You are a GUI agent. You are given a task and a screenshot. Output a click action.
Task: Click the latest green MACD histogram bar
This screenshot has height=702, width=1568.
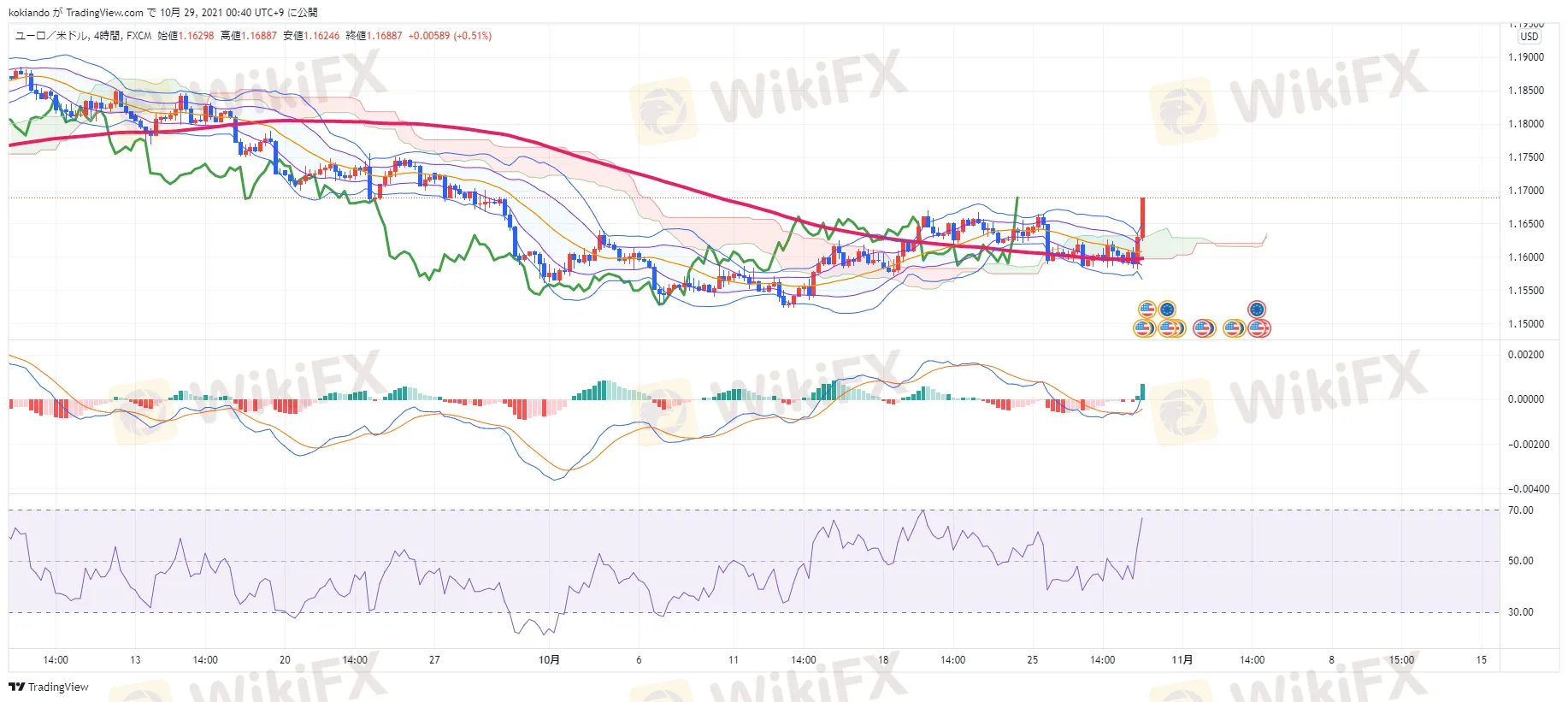(1141, 392)
